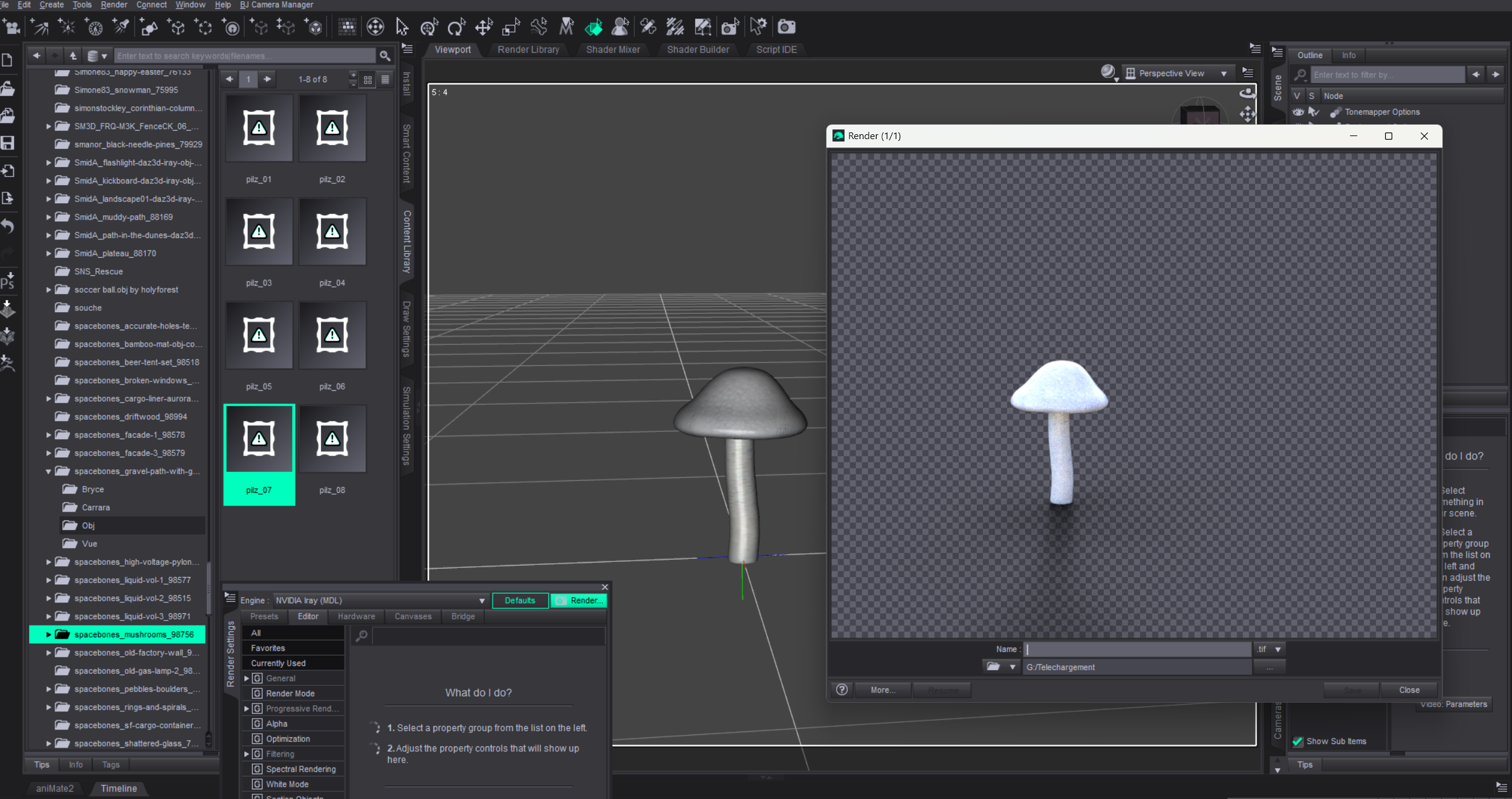Toggle selectability arrow for Tonemapper Options
The width and height of the screenshot is (1512, 799).
click(x=1313, y=112)
